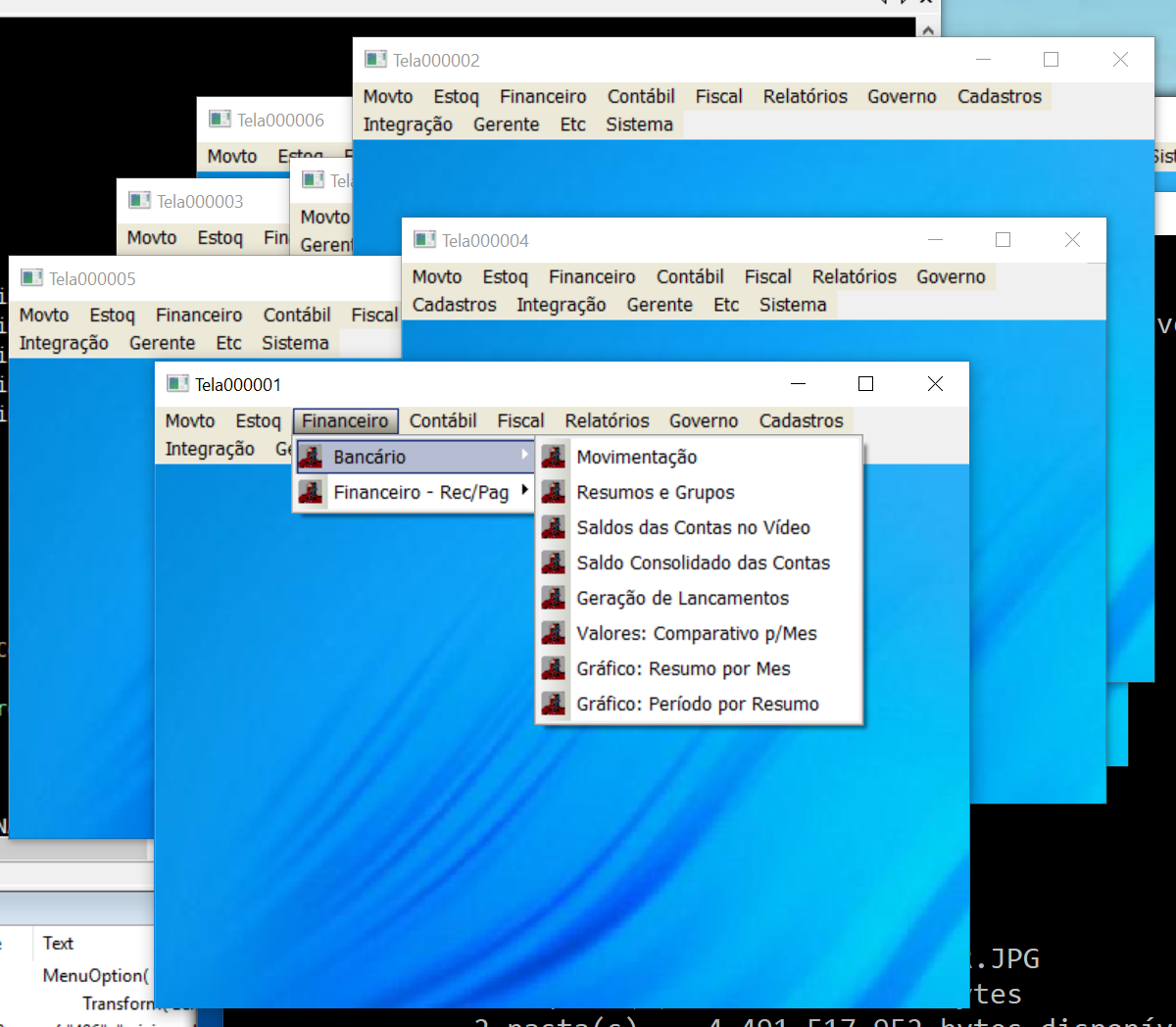The height and width of the screenshot is (1027, 1176).
Task: Click the icon beside Movimentação menu entry
Action: point(554,457)
